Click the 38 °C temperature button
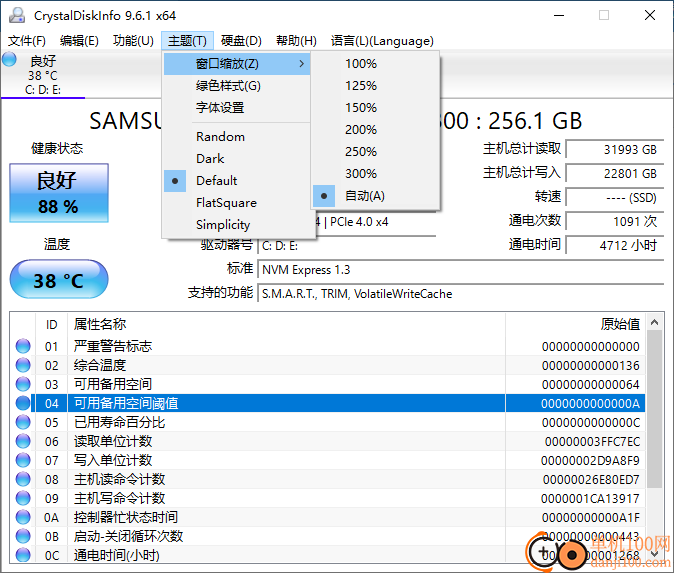 (x=59, y=279)
